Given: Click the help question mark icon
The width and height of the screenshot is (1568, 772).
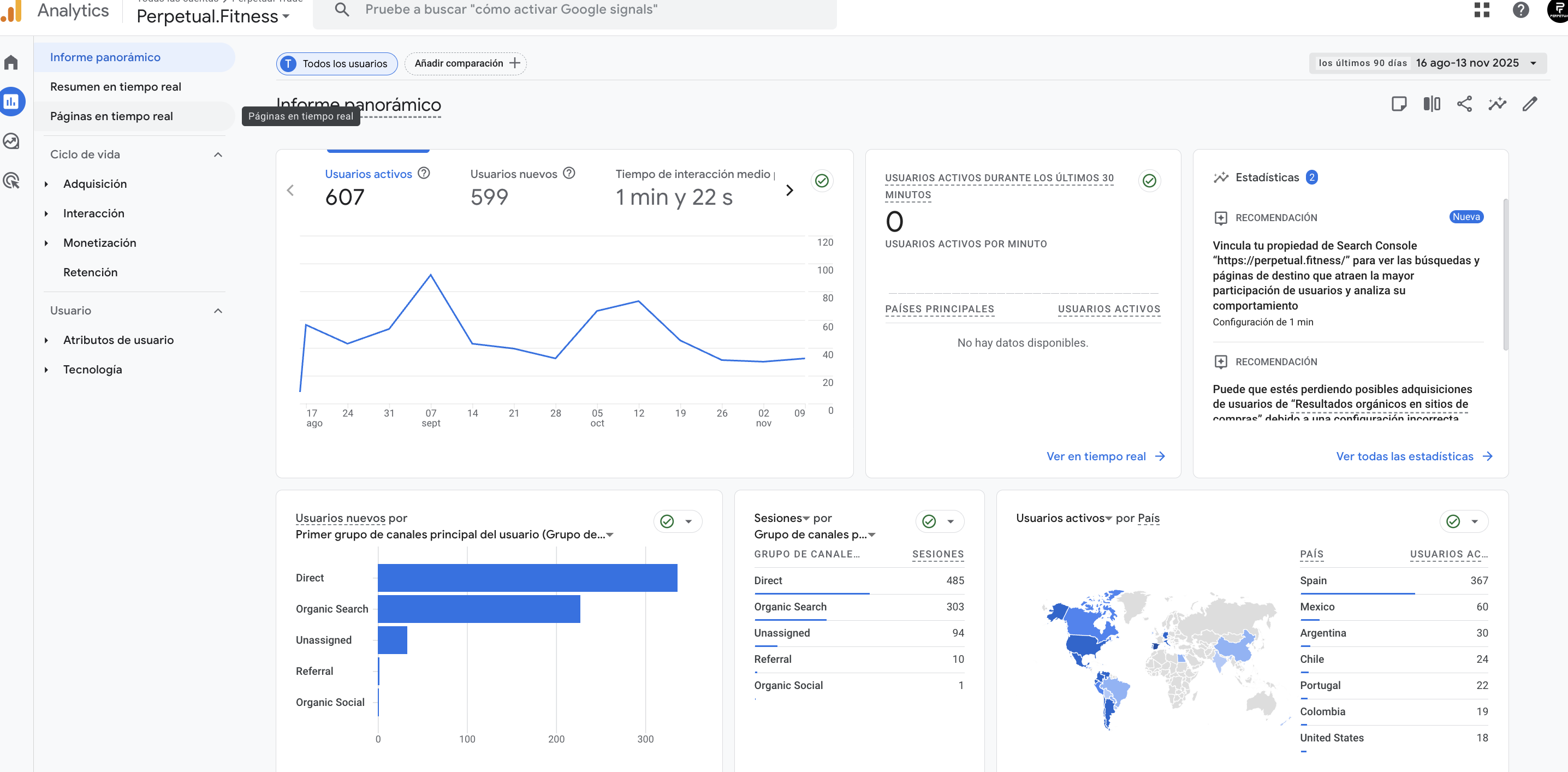Looking at the screenshot, I should coord(1521,10).
